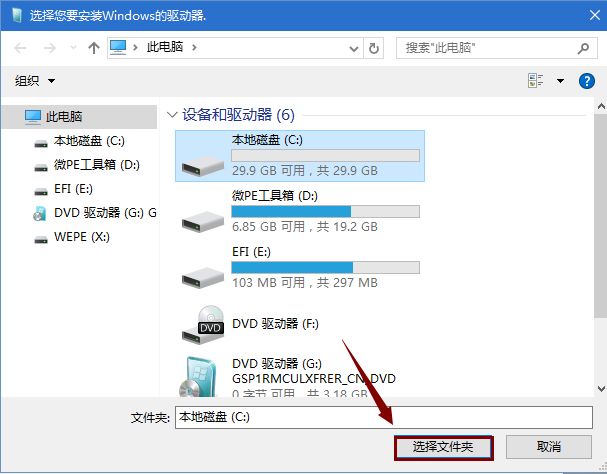Collapse the 设备和驱动器 group

[x=173, y=115]
